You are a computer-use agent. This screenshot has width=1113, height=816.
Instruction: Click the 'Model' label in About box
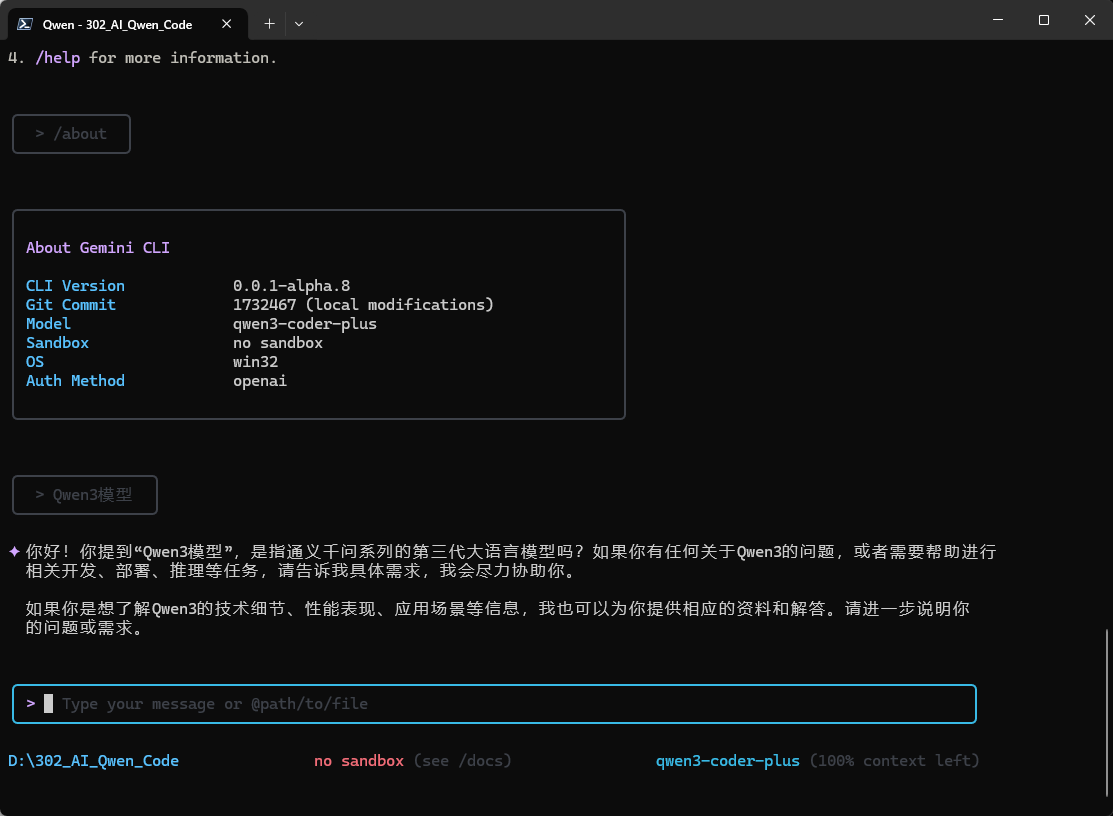pos(48,324)
